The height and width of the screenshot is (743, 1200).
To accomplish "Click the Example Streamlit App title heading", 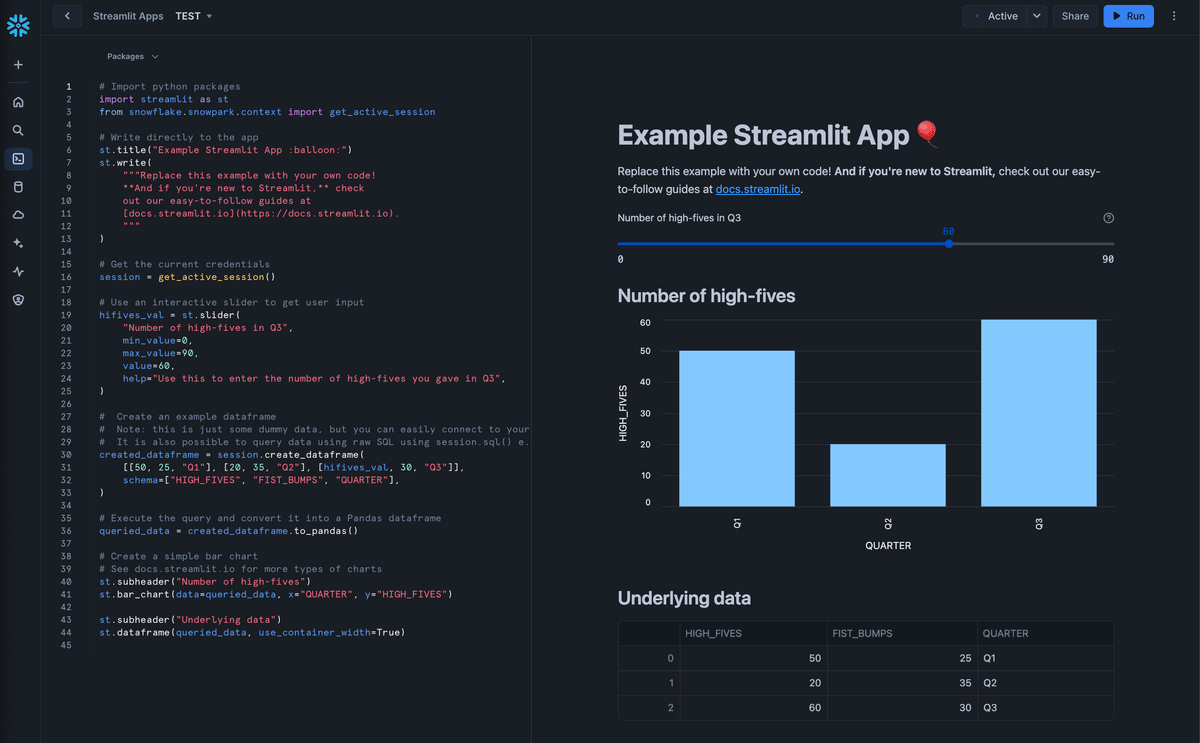I will (x=779, y=135).
